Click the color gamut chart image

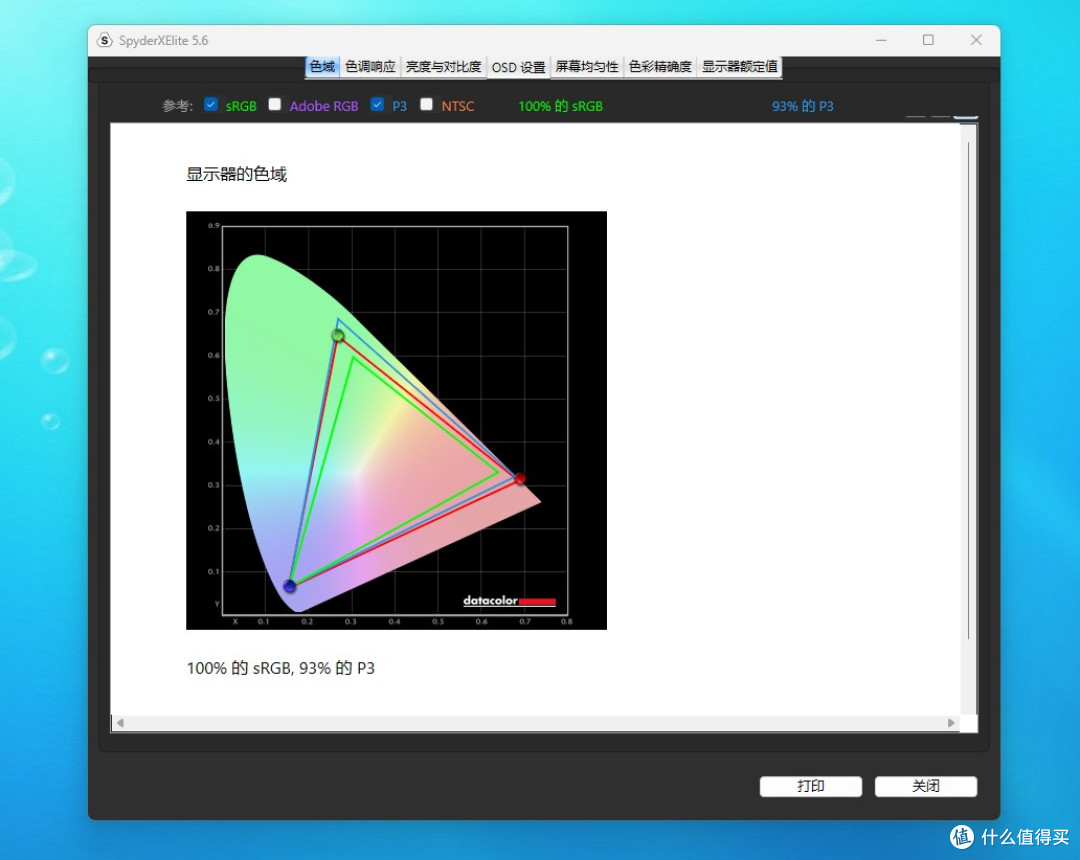[x=396, y=420]
